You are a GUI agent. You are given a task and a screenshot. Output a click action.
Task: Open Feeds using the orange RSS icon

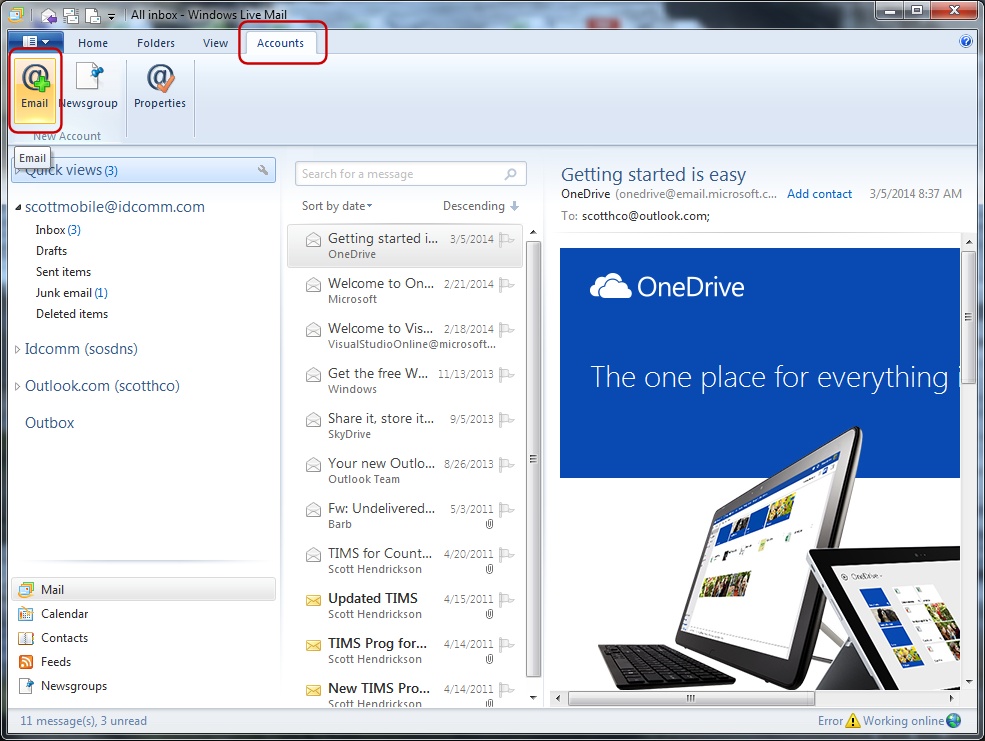coord(26,662)
